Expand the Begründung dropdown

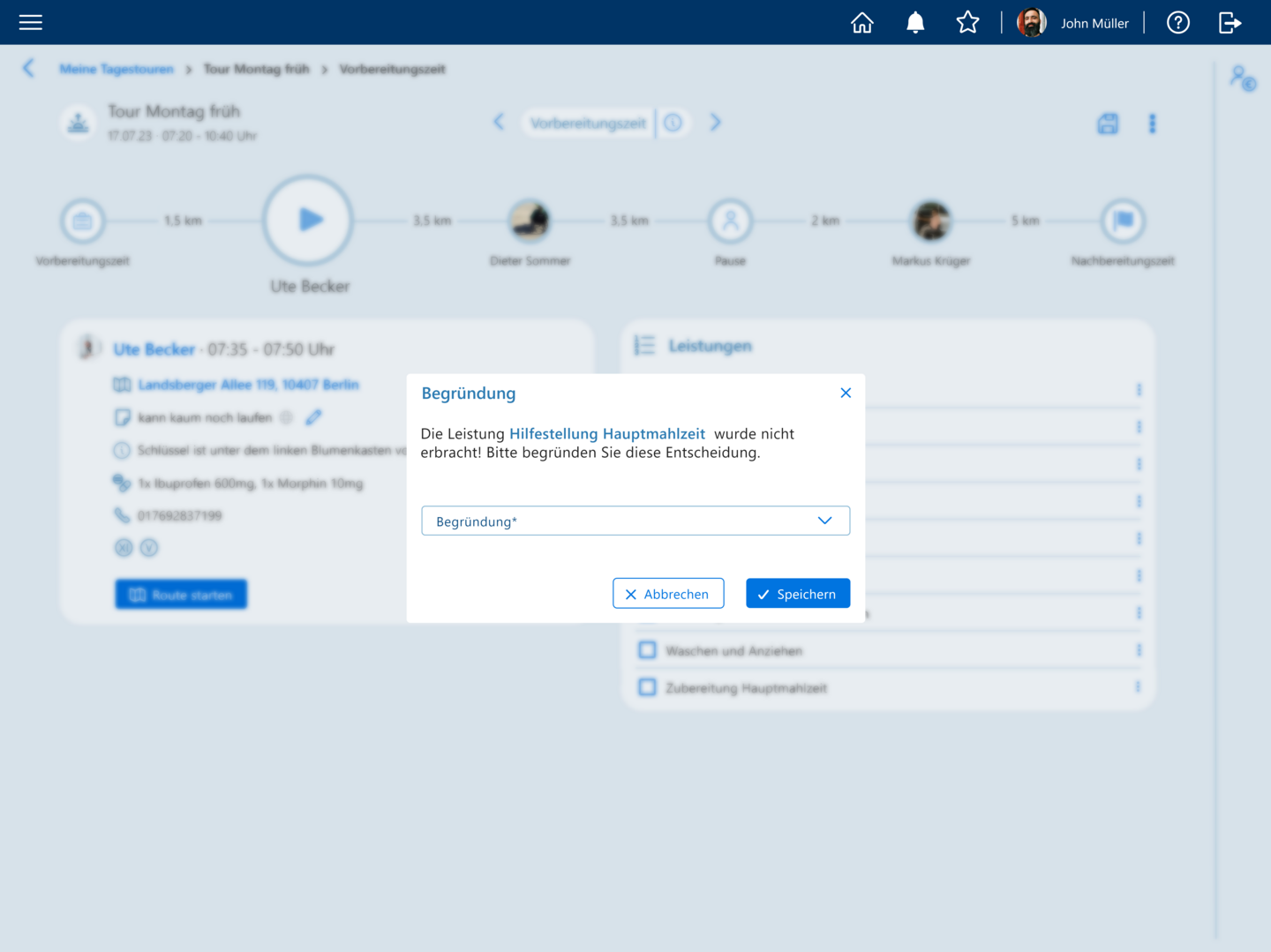635,521
